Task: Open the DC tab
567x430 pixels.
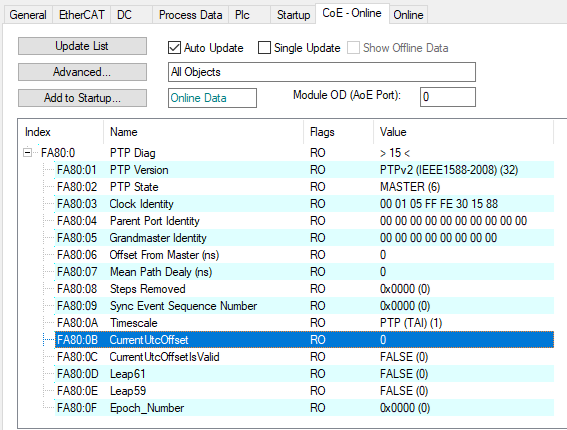Action: [x=131, y=15]
